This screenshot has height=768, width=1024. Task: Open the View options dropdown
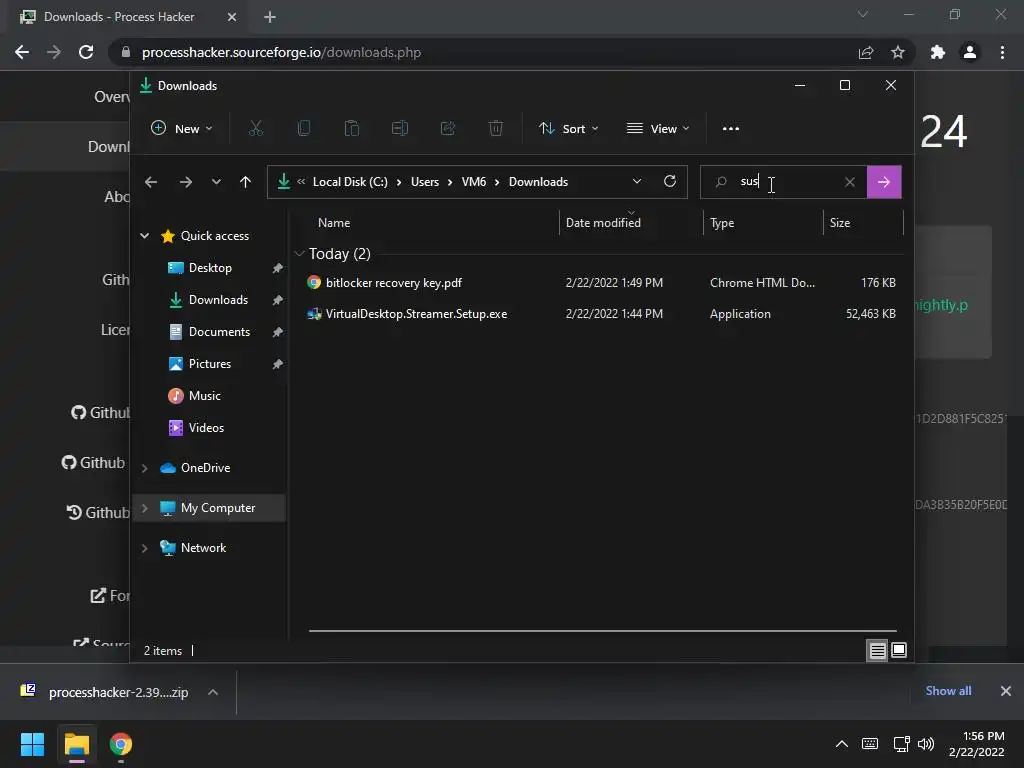coord(658,129)
